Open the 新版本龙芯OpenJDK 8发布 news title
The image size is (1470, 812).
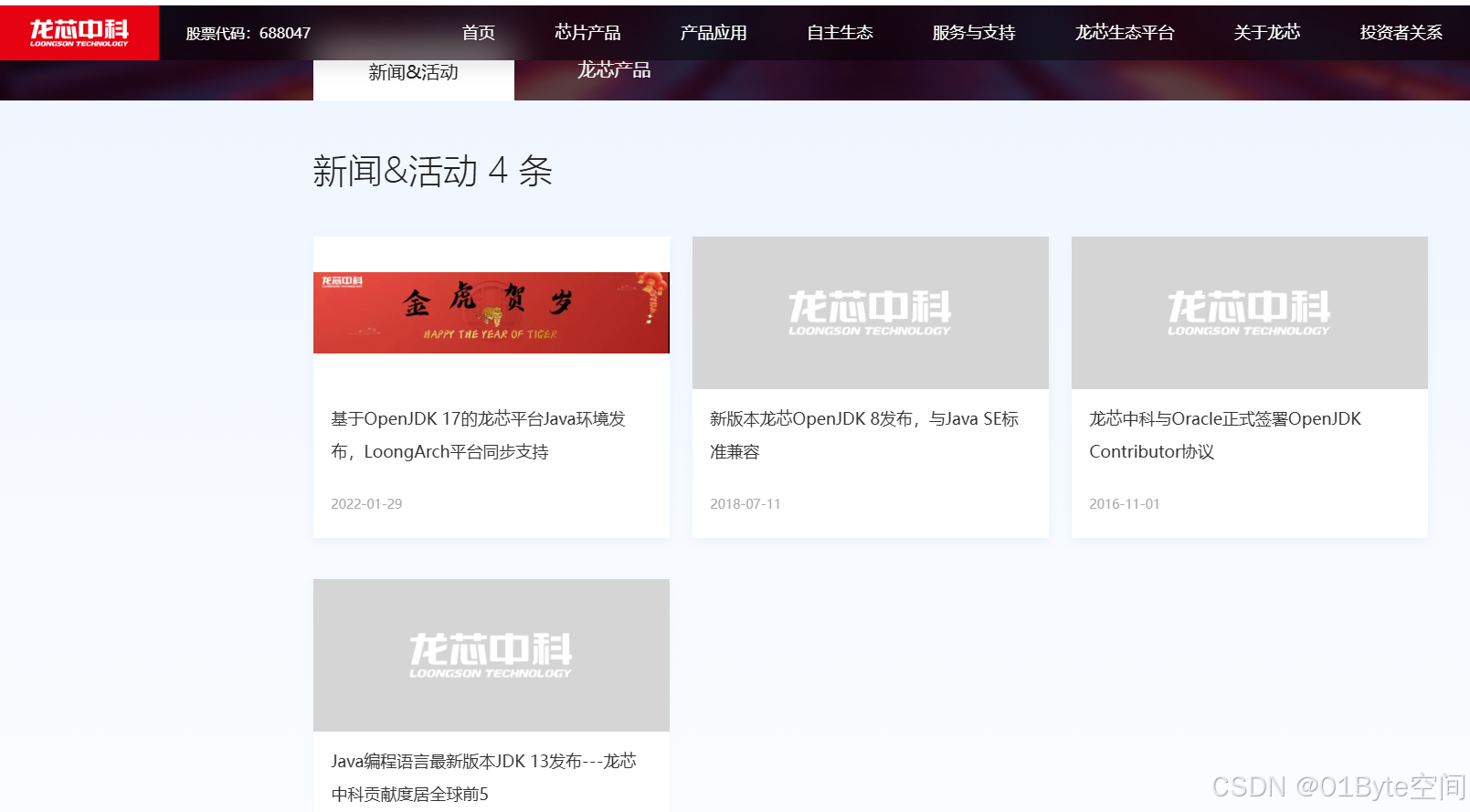pos(864,435)
